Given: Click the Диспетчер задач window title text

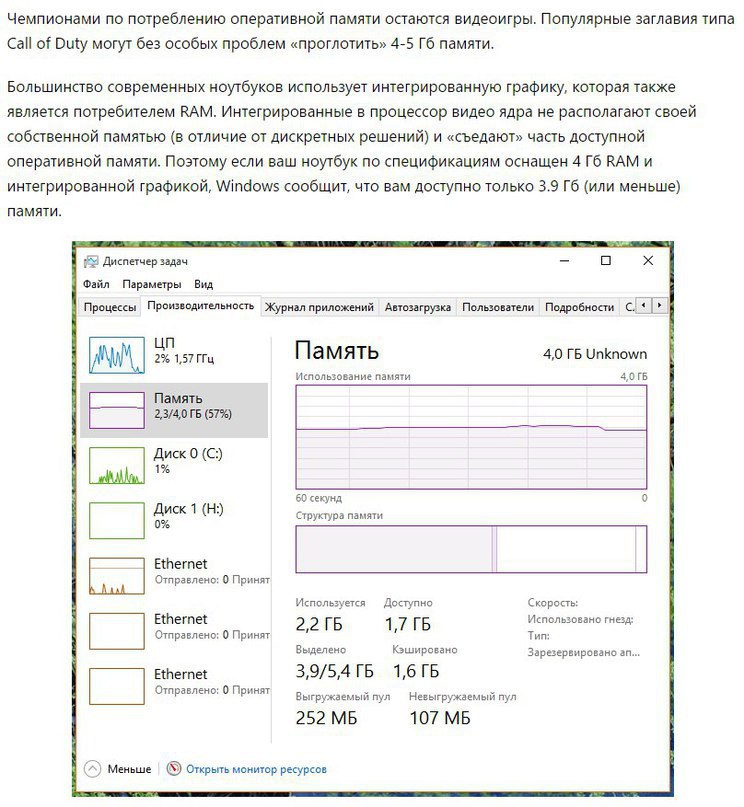Looking at the screenshot, I should tap(145, 261).
